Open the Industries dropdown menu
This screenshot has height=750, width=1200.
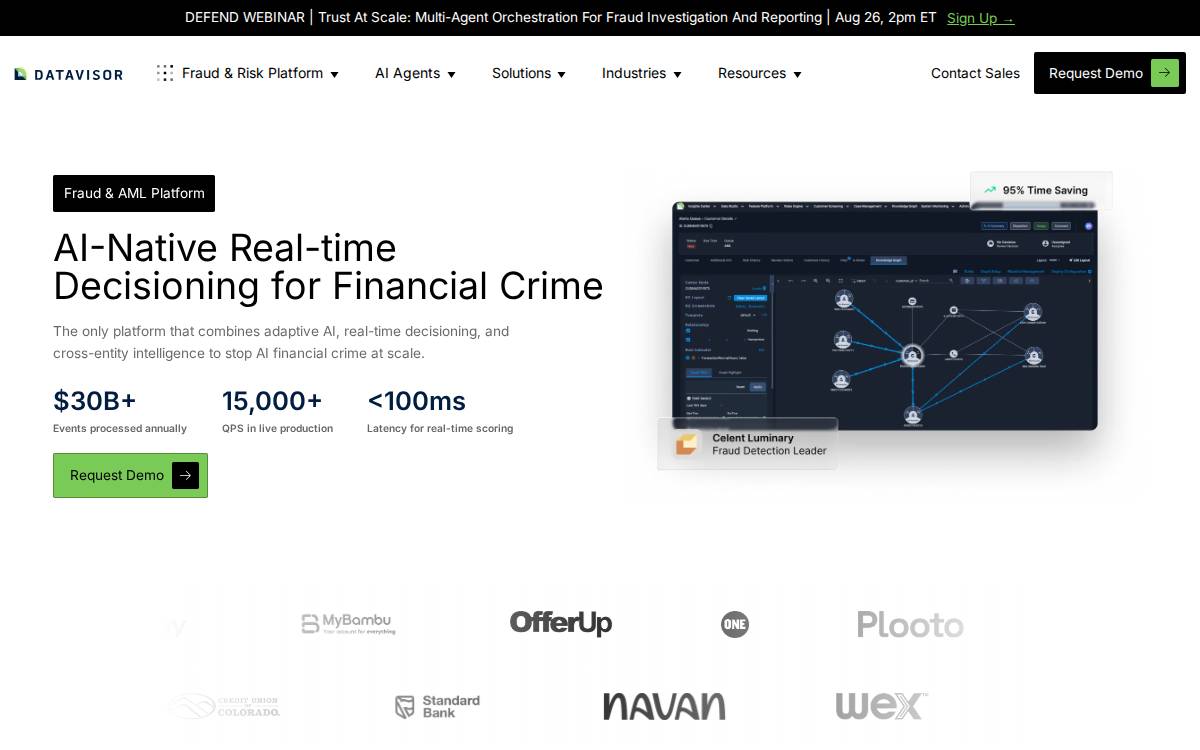point(641,73)
